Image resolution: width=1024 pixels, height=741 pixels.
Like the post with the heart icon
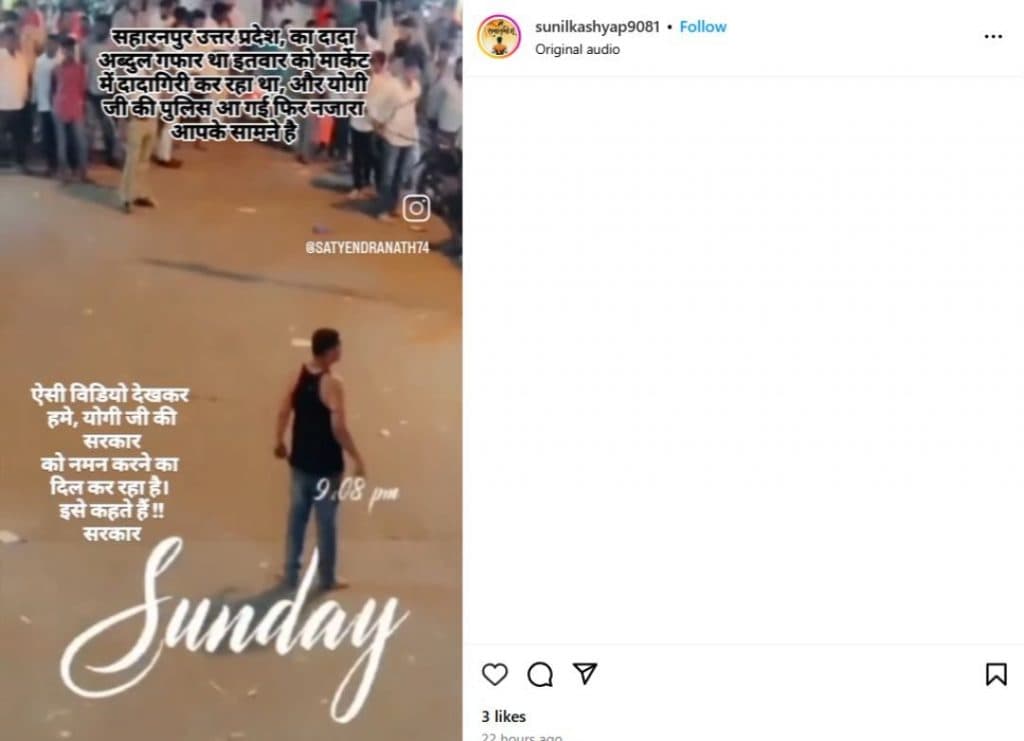click(x=494, y=674)
